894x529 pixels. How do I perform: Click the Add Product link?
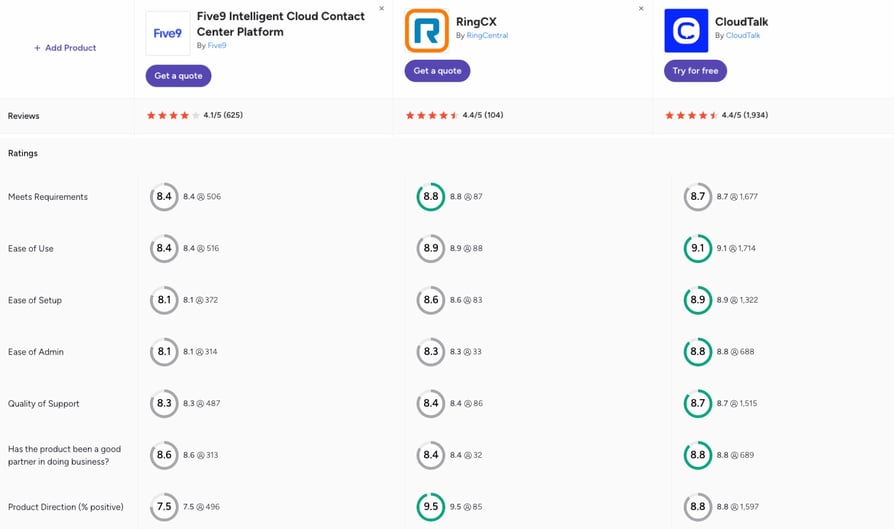65,48
